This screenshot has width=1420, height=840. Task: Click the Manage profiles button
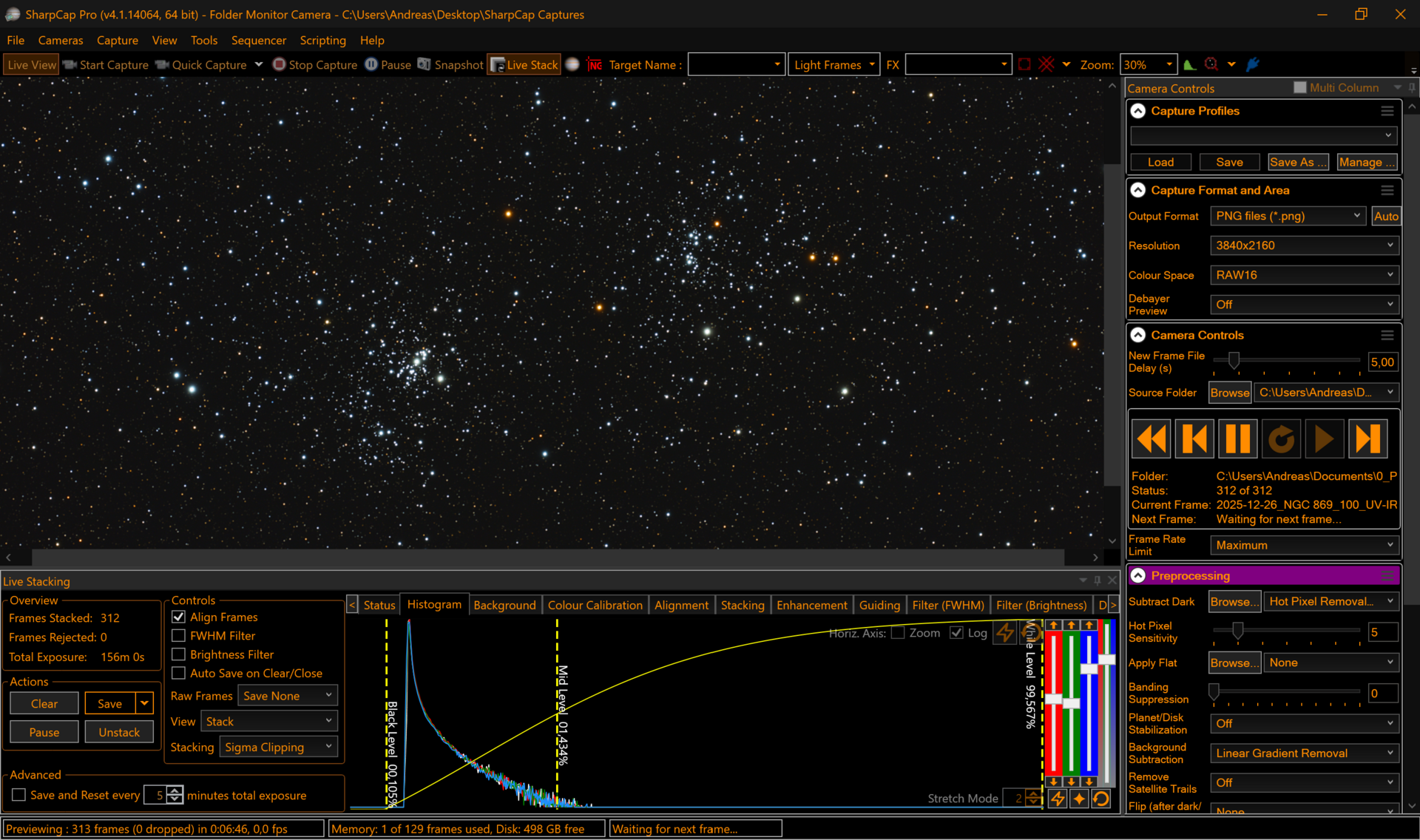[1367, 162]
